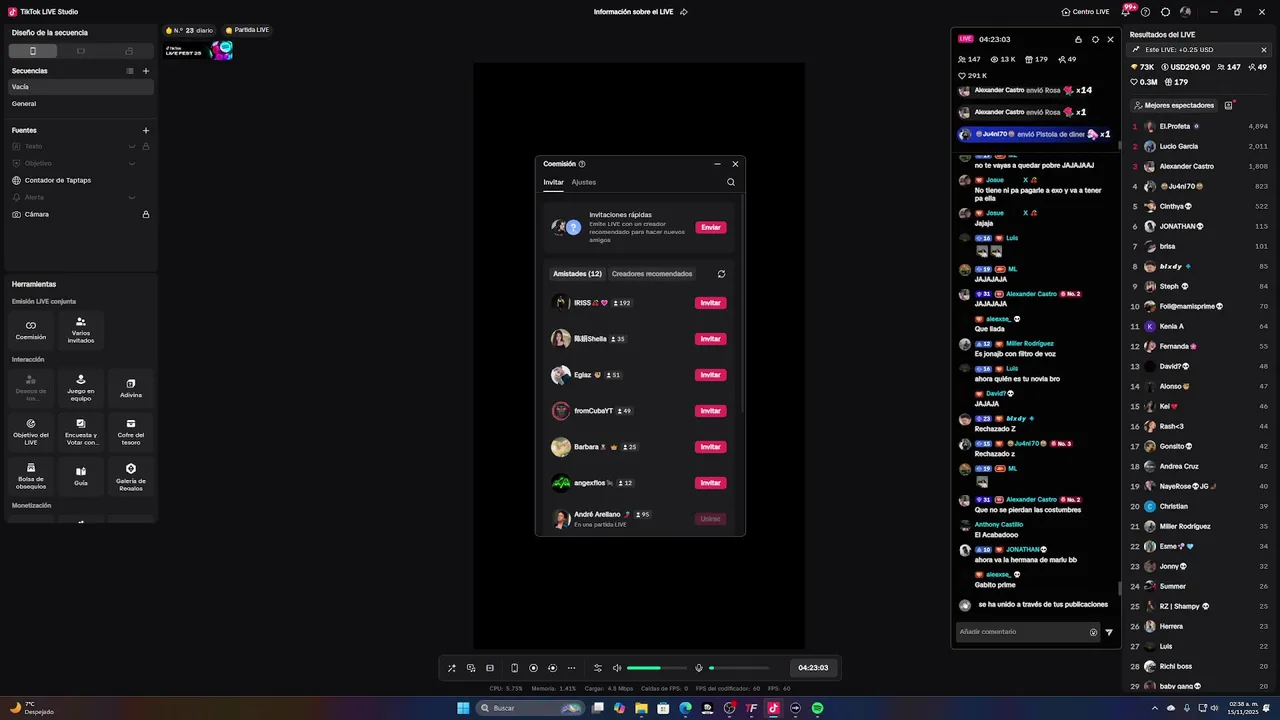Select the Vacía scene
The image size is (1280, 720).
pos(81,87)
